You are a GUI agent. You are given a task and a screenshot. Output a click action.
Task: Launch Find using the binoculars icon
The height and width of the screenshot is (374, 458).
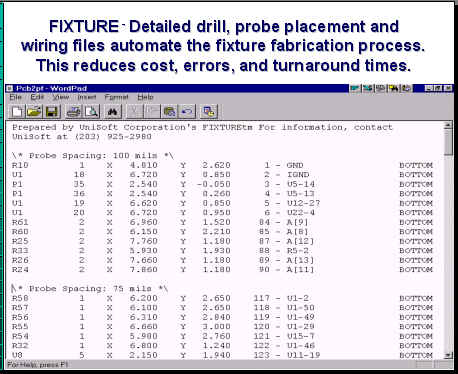click(x=112, y=112)
